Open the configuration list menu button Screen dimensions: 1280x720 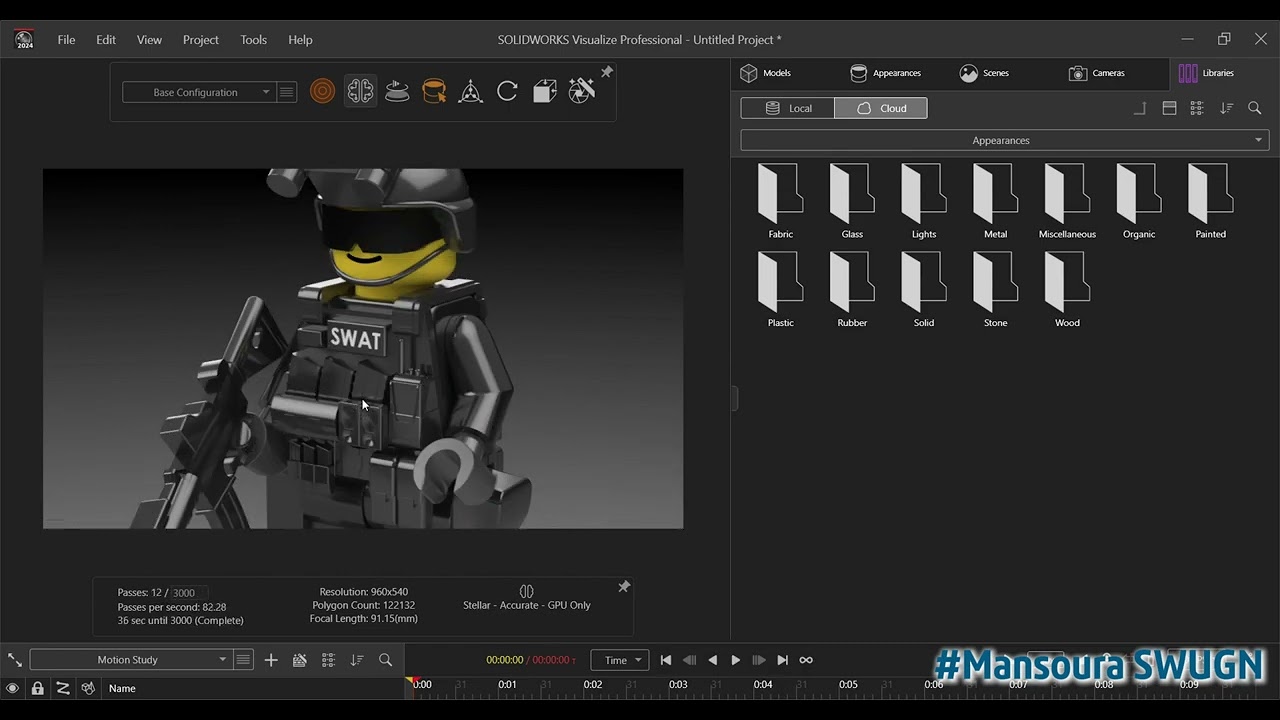click(x=287, y=92)
